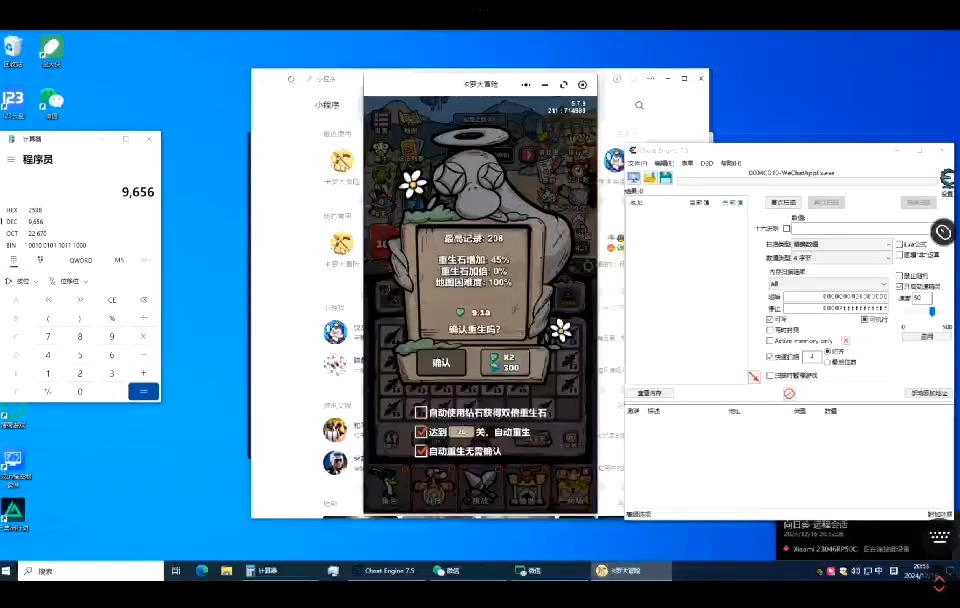Open Microsoft Edge from the taskbar
The width and height of the screenshot is (960, 608).
201,571
